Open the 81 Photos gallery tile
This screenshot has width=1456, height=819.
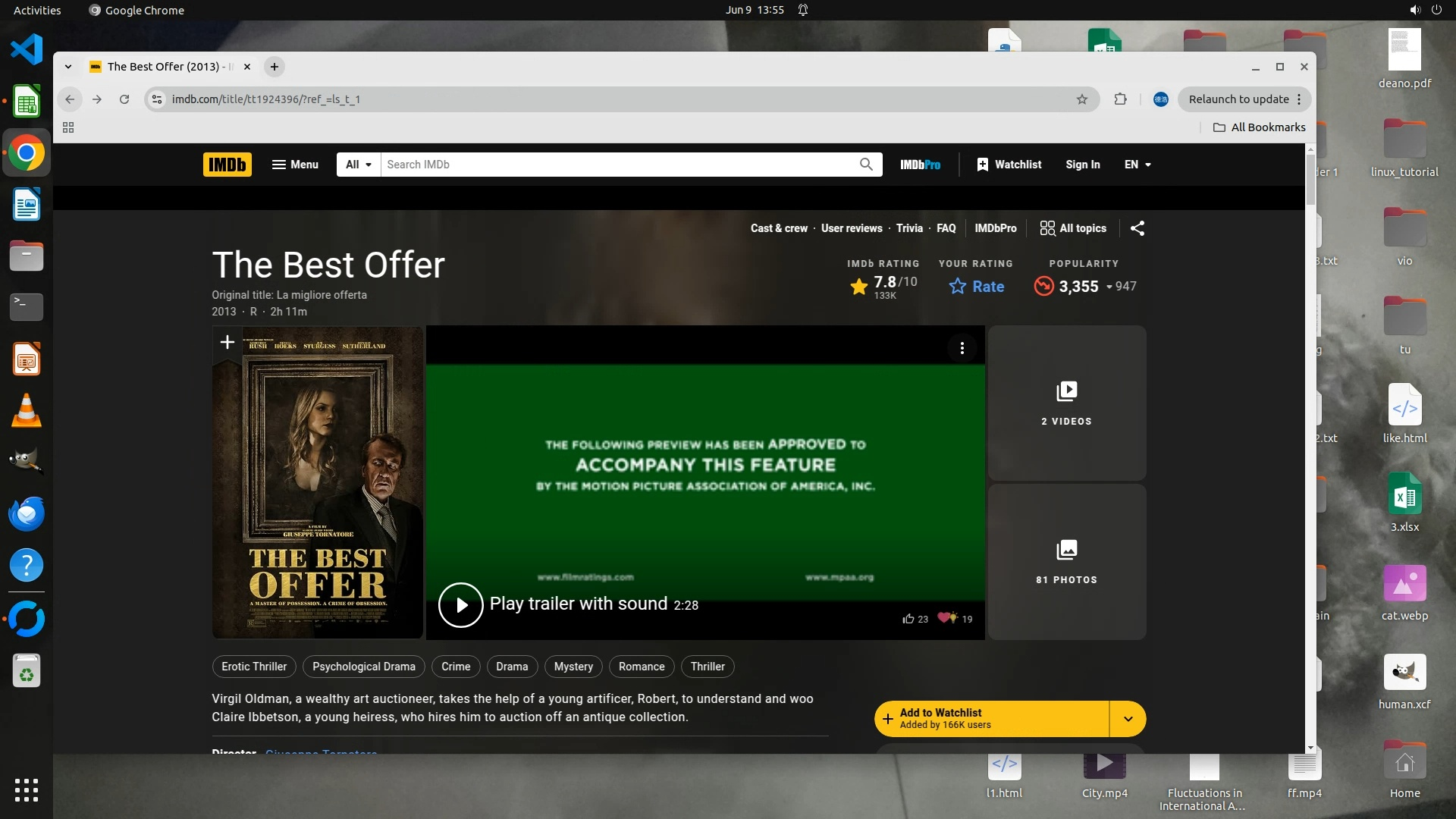point(1066,561)
